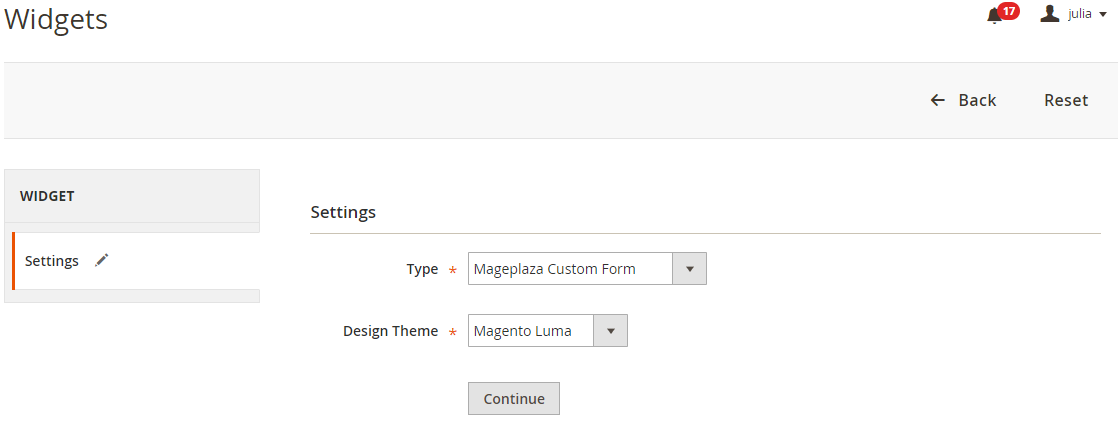Proceed with the Continue button
The height and width of the screenshot is (421, 1118).
coord(514,399)
